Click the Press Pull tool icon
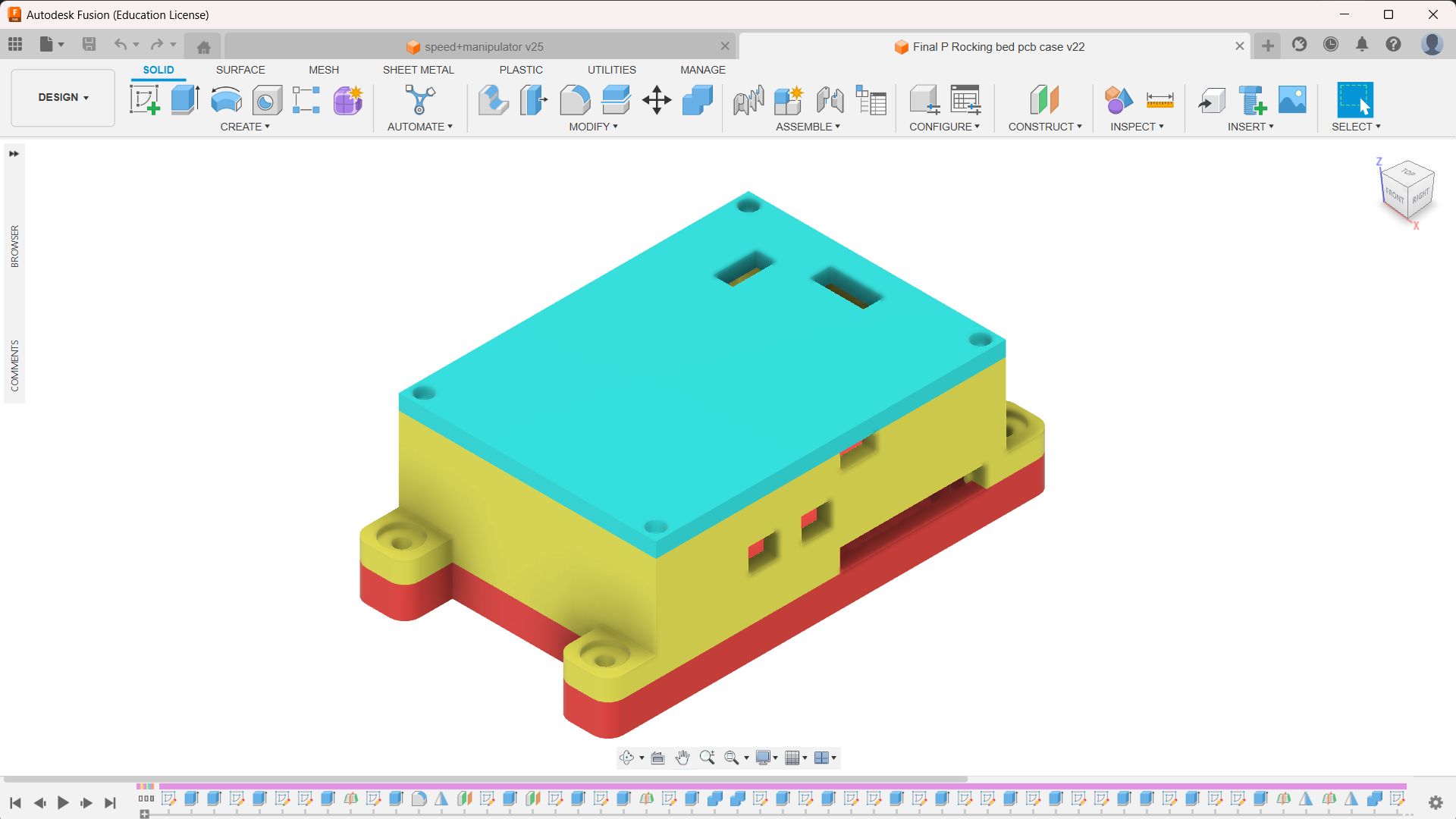The height and width of the screenshot is (819, 1456). (x=493, y=99)
